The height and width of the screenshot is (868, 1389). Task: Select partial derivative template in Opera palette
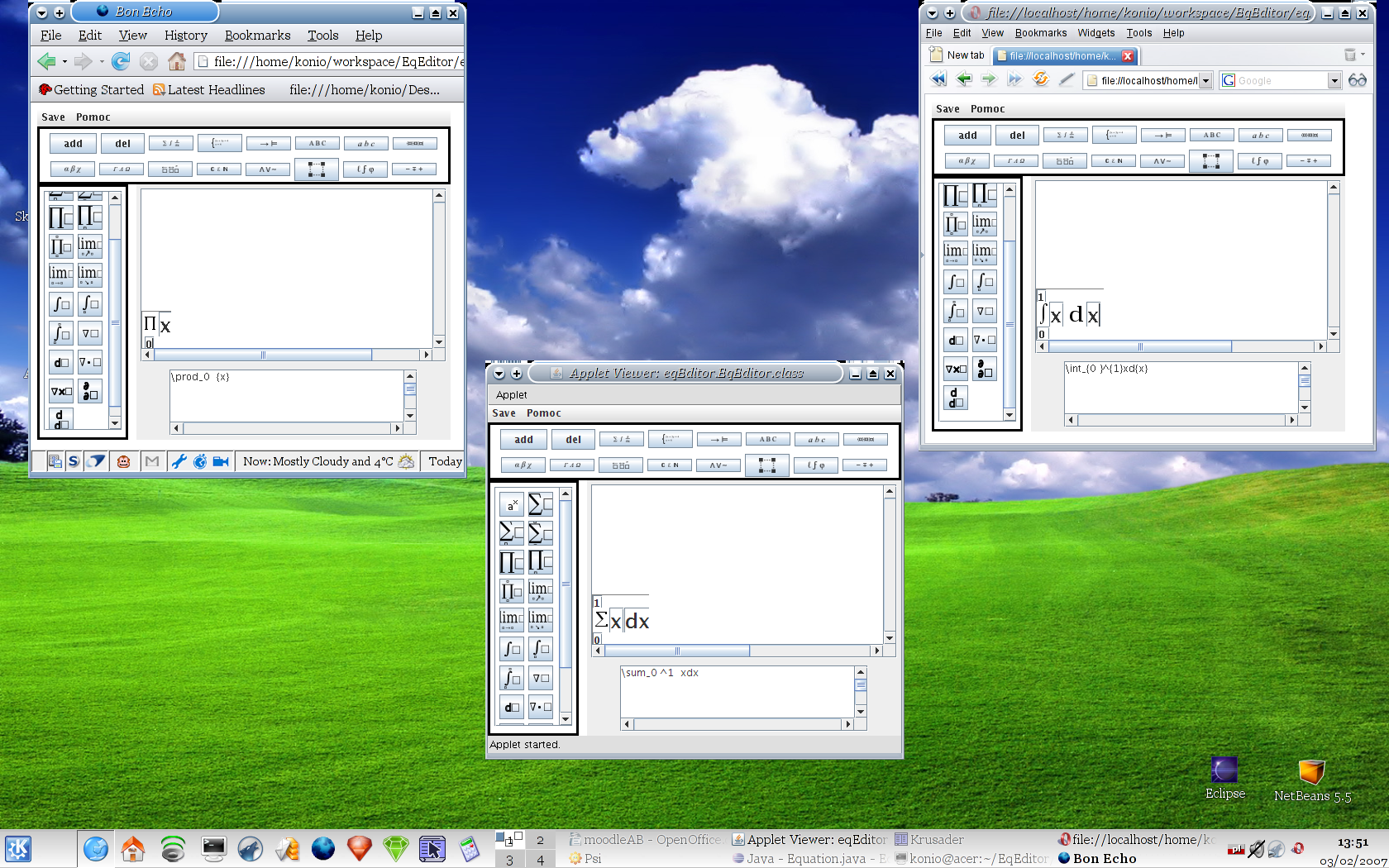[984, 369]
